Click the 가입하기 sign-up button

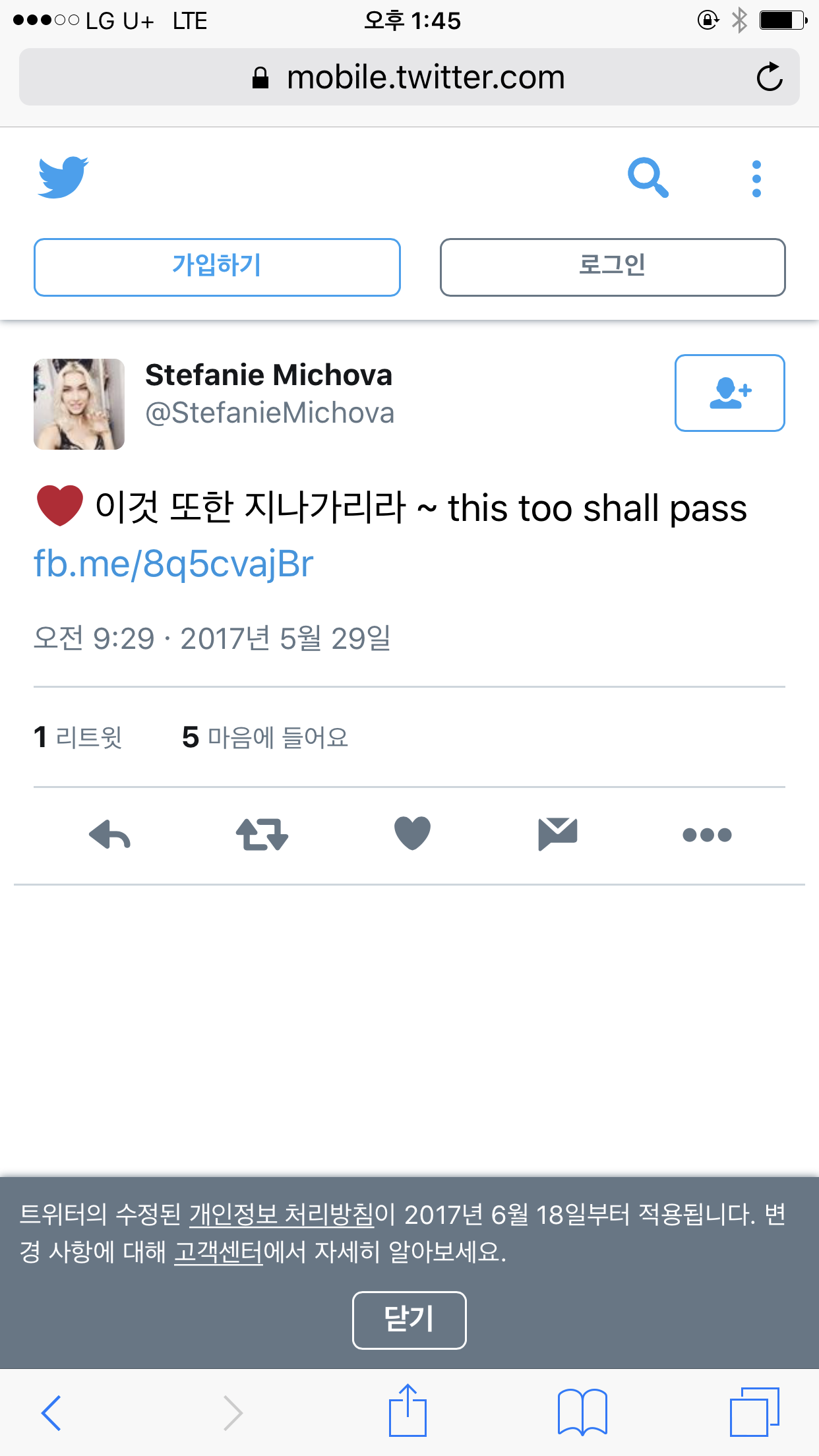(x=217, y=267)
